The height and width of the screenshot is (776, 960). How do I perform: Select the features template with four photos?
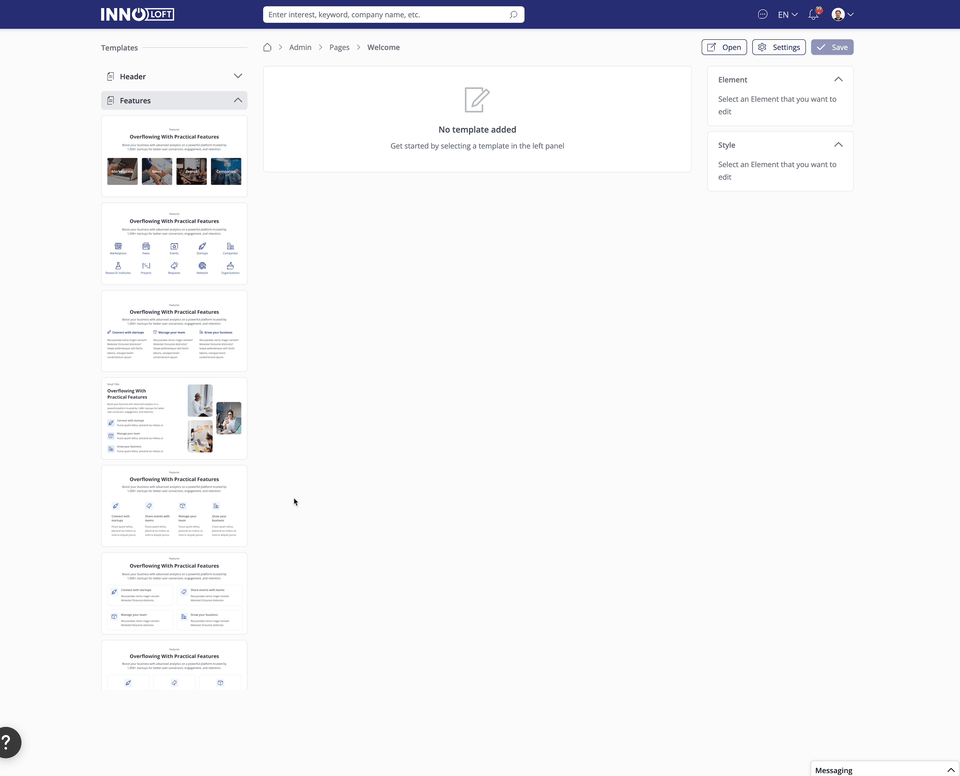pos(174,155)
